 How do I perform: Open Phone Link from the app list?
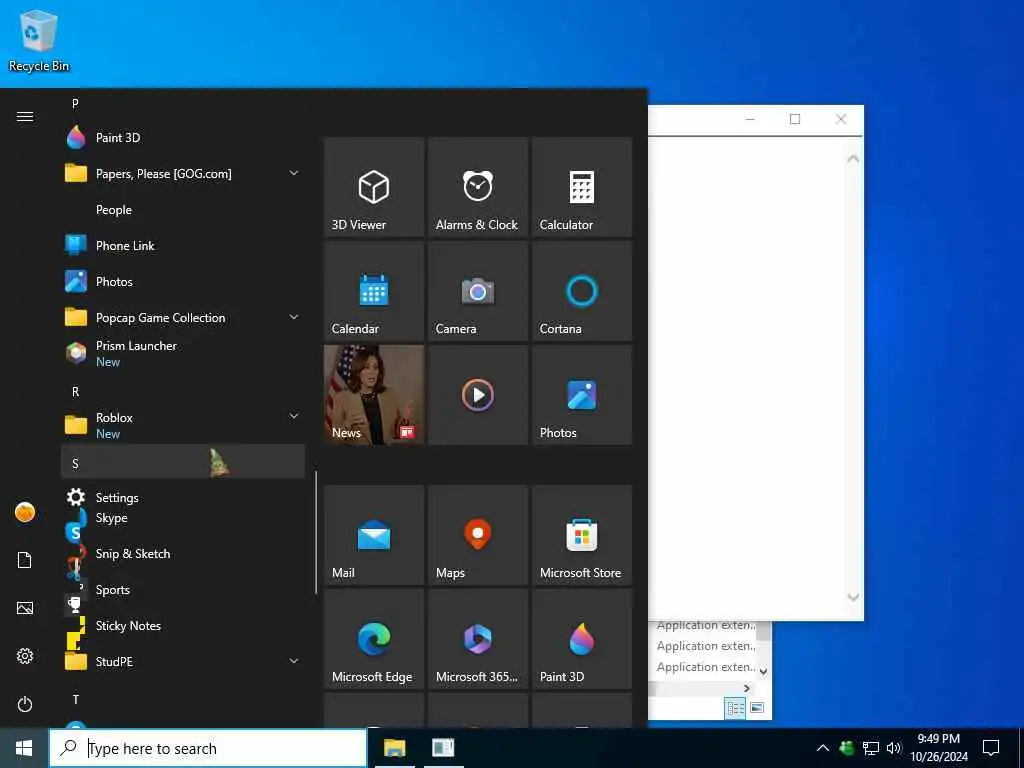click(x=183, y=246)
